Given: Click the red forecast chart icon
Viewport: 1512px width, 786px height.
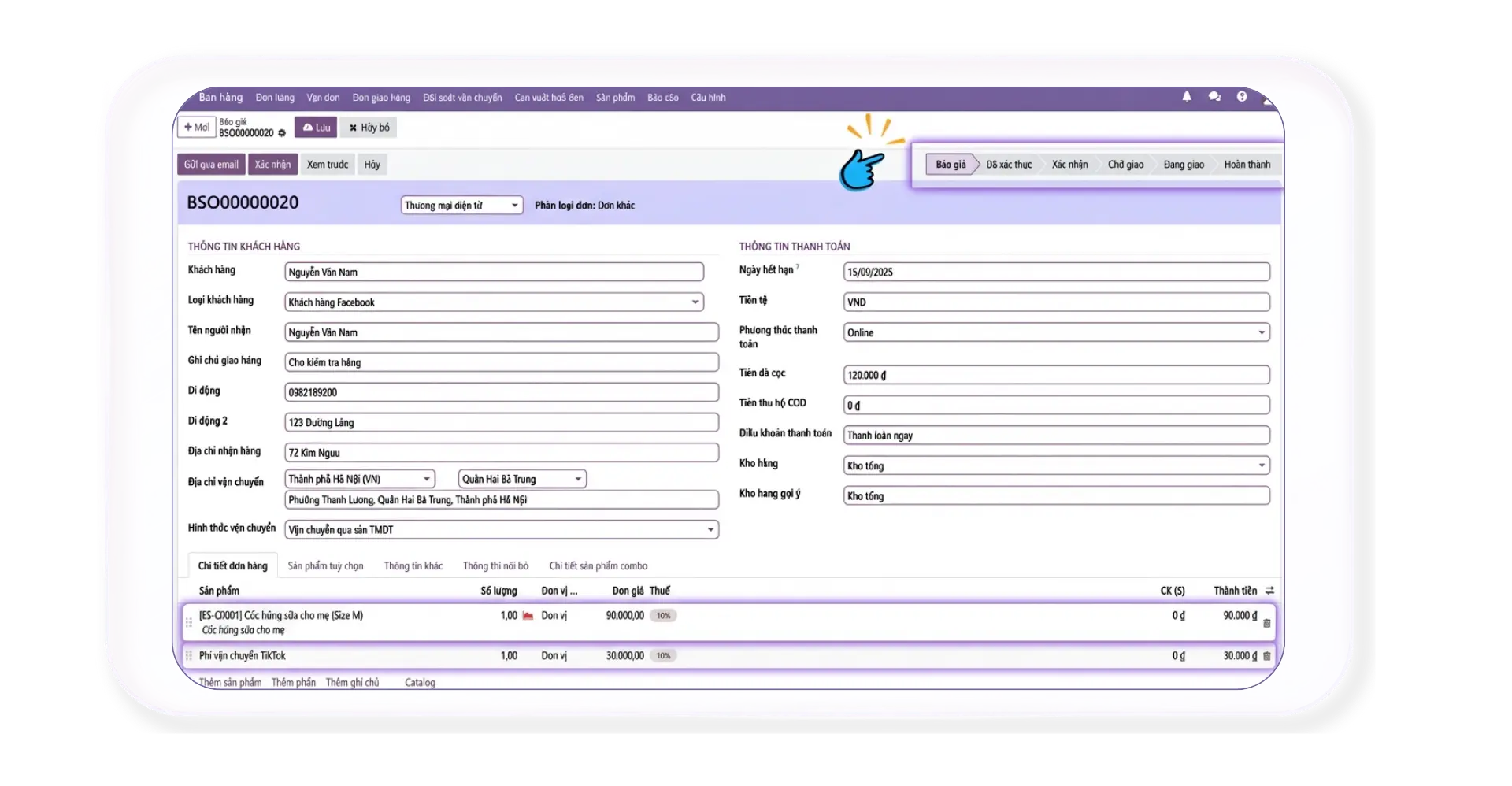Looking at the screenshot, I should (528, 616).
